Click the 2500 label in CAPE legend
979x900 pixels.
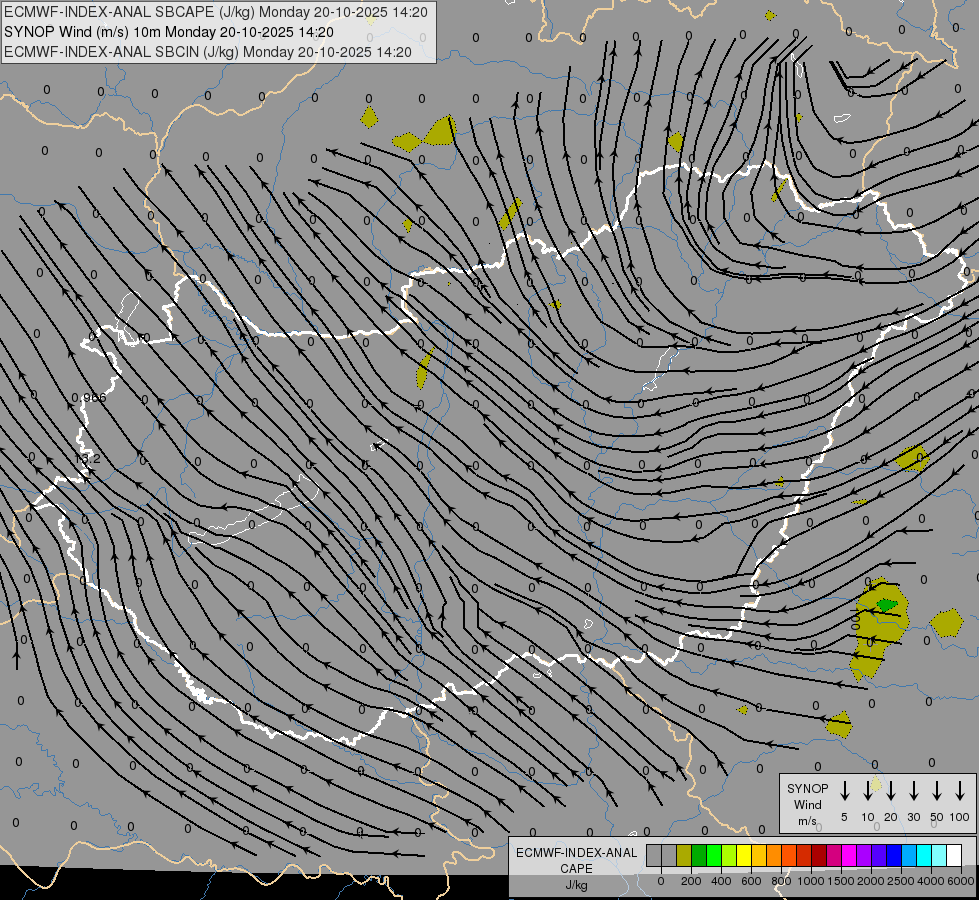pyautogui.click(x=901, y=881)
